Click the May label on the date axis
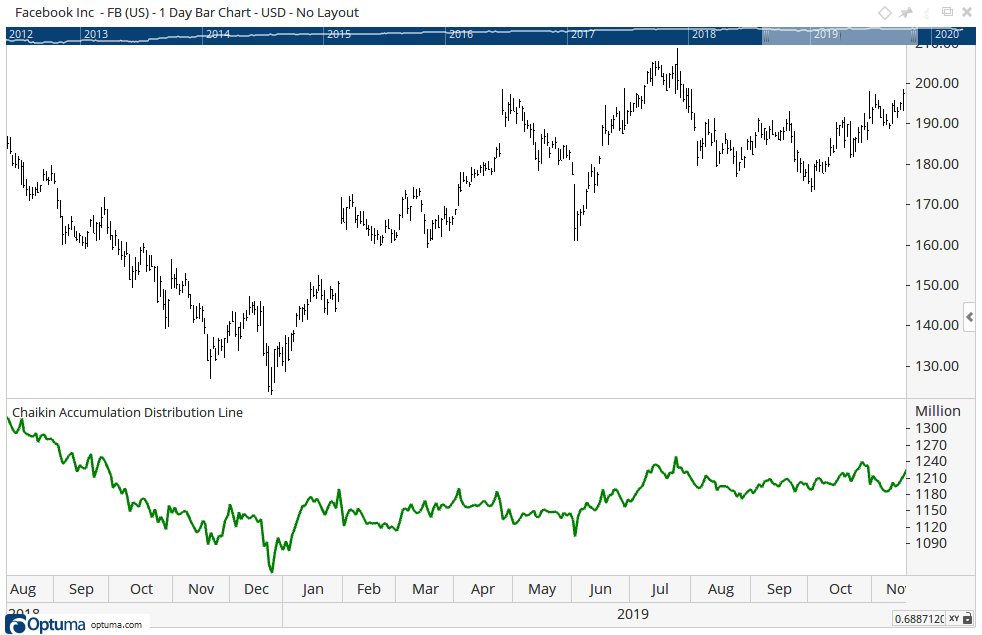 tap(542, 589)
